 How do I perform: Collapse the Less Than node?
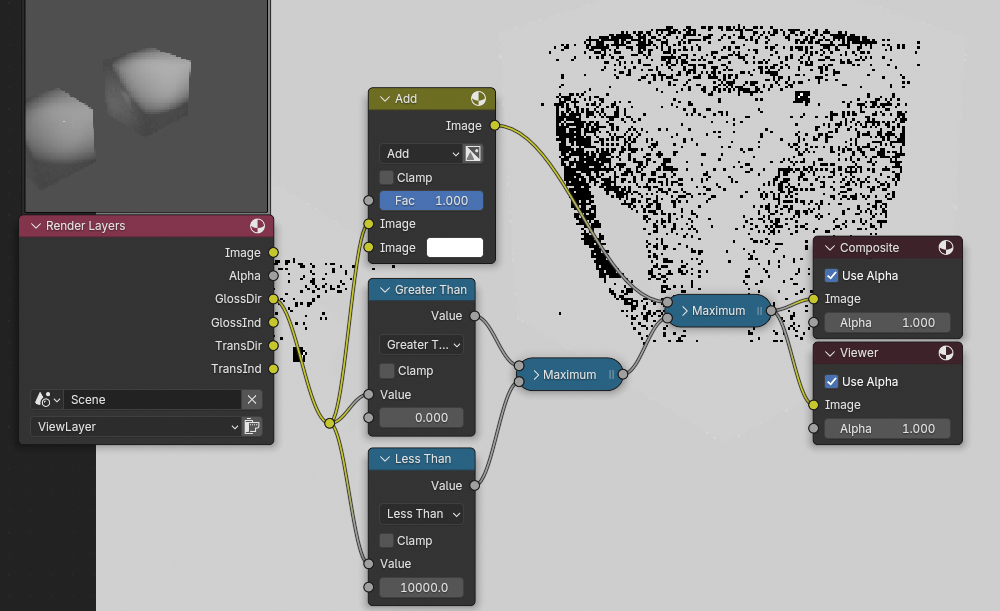click(x=385, y=459)
